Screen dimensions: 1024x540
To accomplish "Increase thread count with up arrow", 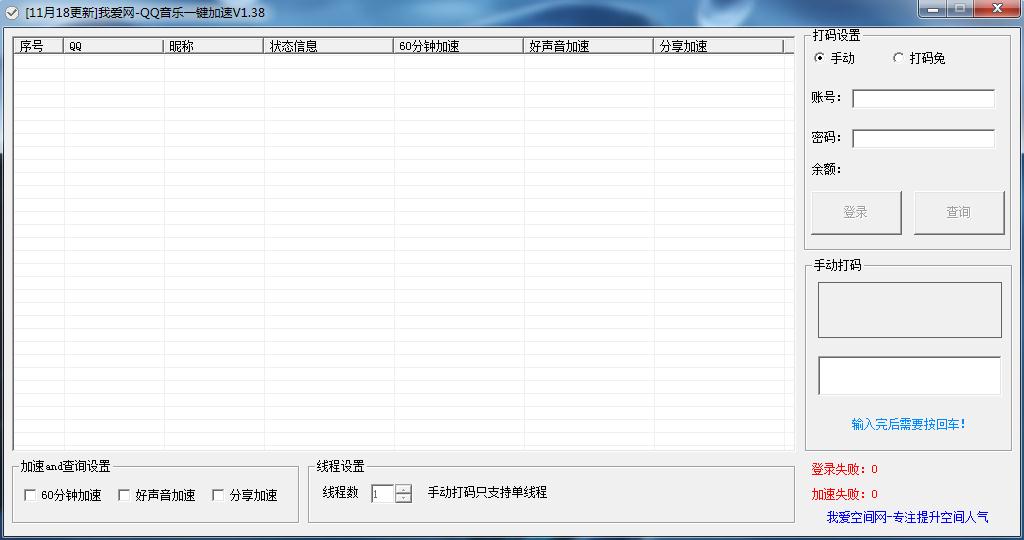I will coord(404,489).
